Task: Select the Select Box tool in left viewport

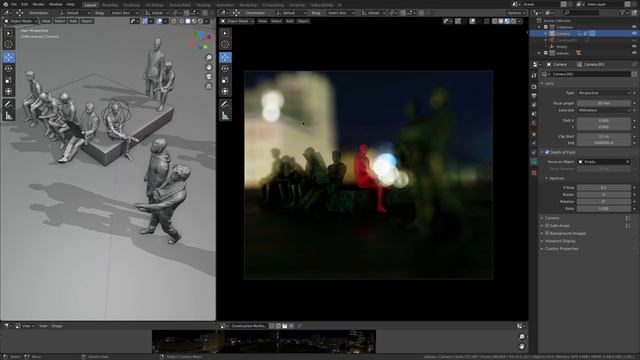Action: (9, 33)
